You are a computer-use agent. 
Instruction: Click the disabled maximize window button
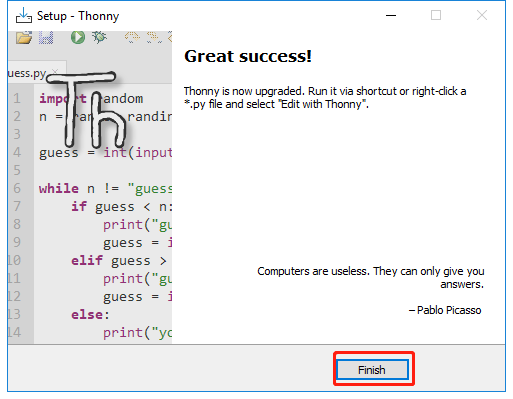[x=436, y=15]
